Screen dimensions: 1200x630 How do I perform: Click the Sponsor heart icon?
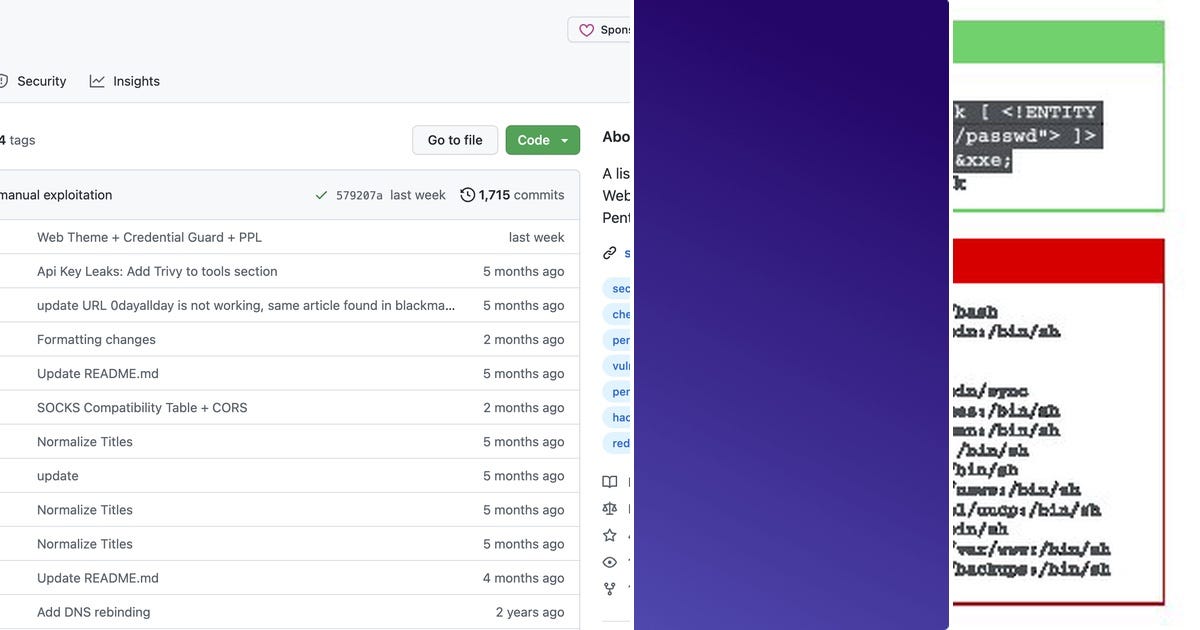(x=587, y=29)
